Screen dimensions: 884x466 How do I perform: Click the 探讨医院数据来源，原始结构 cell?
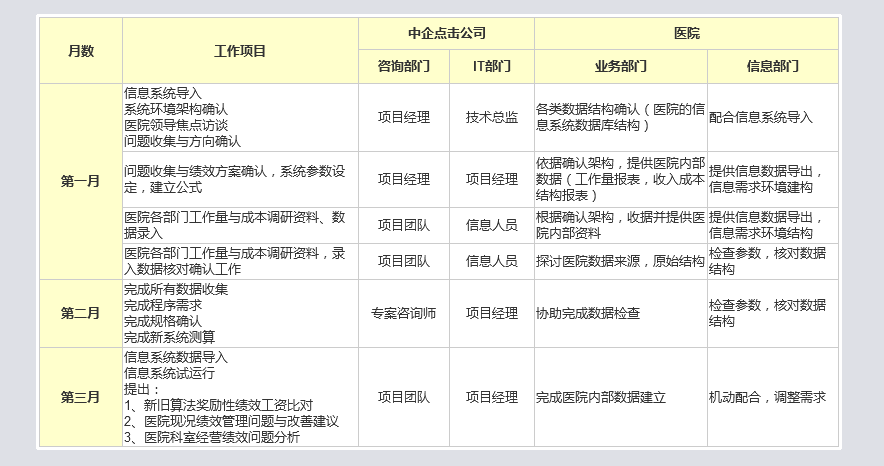(621, 261)
